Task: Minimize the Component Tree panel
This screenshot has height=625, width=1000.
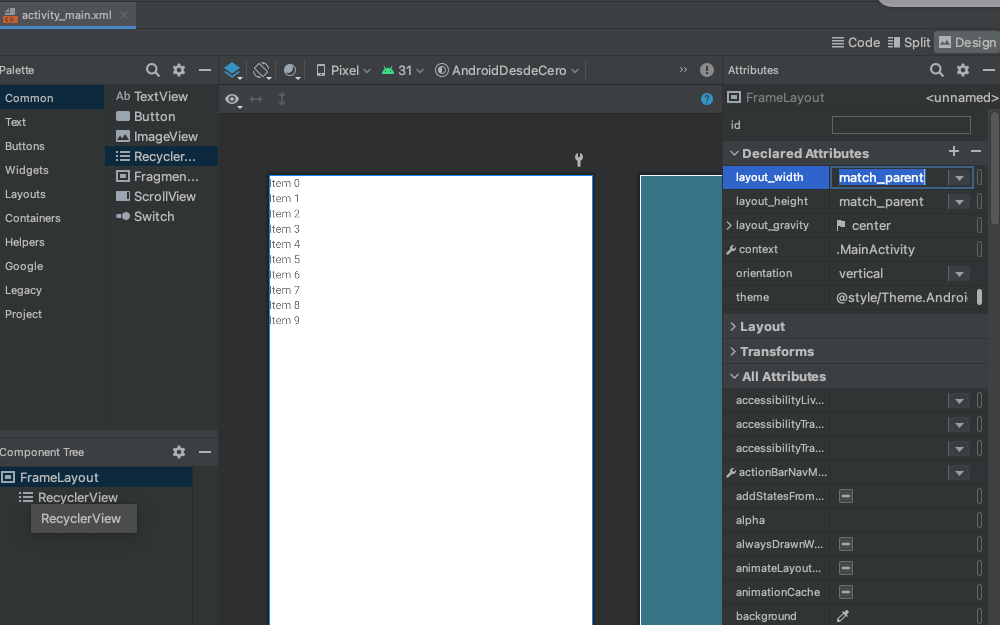Action: 205,452
